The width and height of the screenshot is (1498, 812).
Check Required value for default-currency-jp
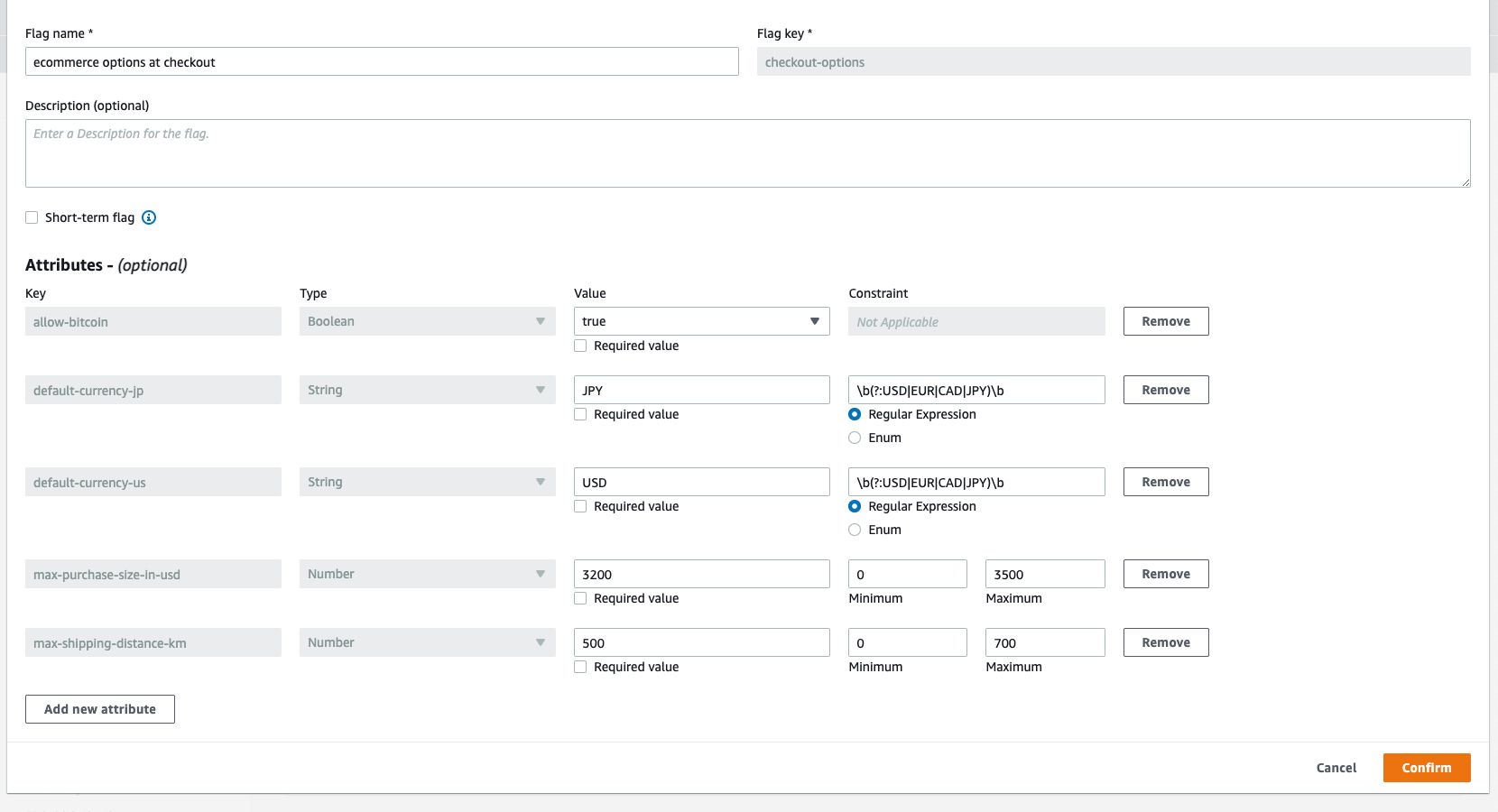coord(580,414)
